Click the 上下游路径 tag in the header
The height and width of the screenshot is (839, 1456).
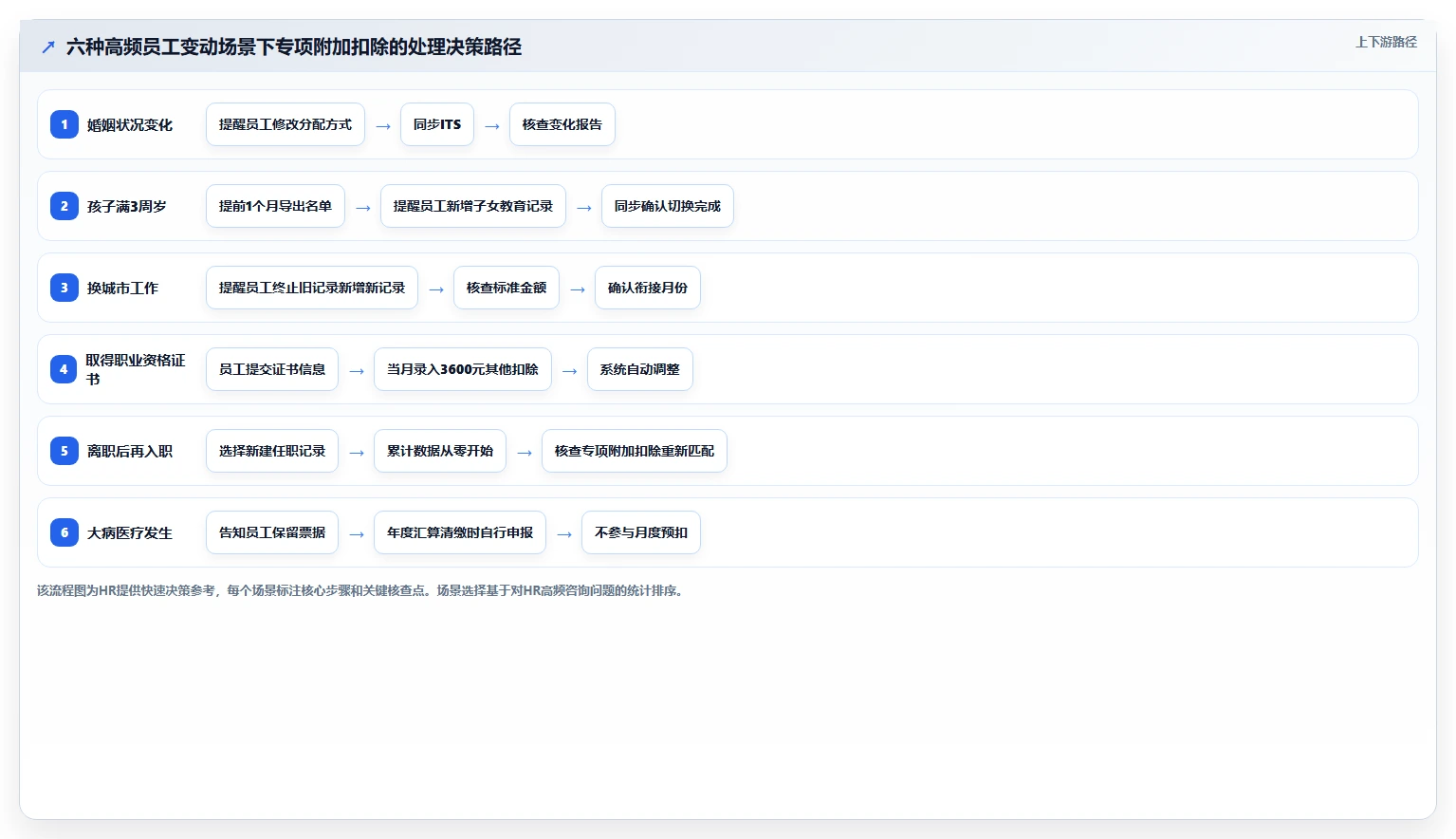[x=1386, y=42]
